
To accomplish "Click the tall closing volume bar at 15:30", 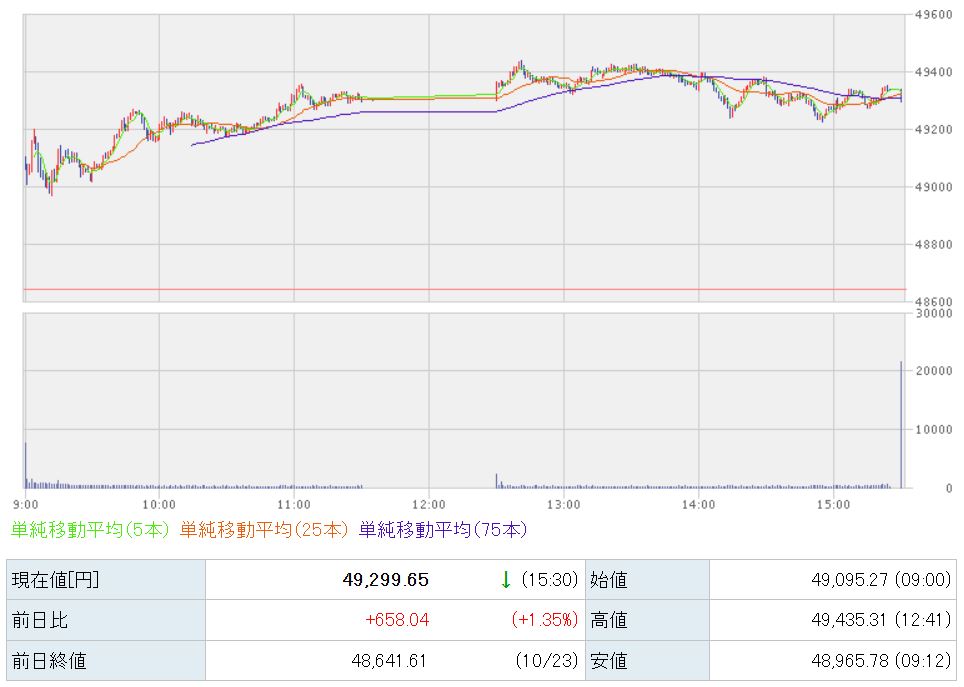I will (x=901, y=425).
